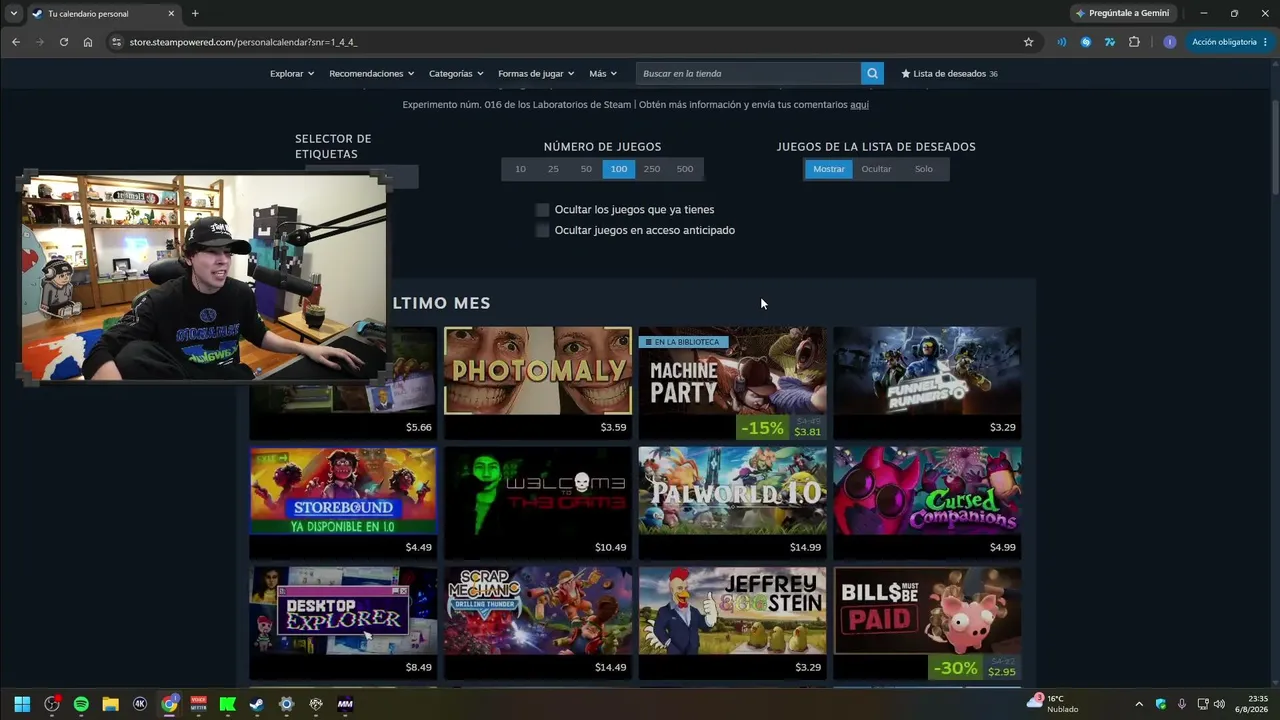Open the weather widget showing Nublado

(1053, 704)
